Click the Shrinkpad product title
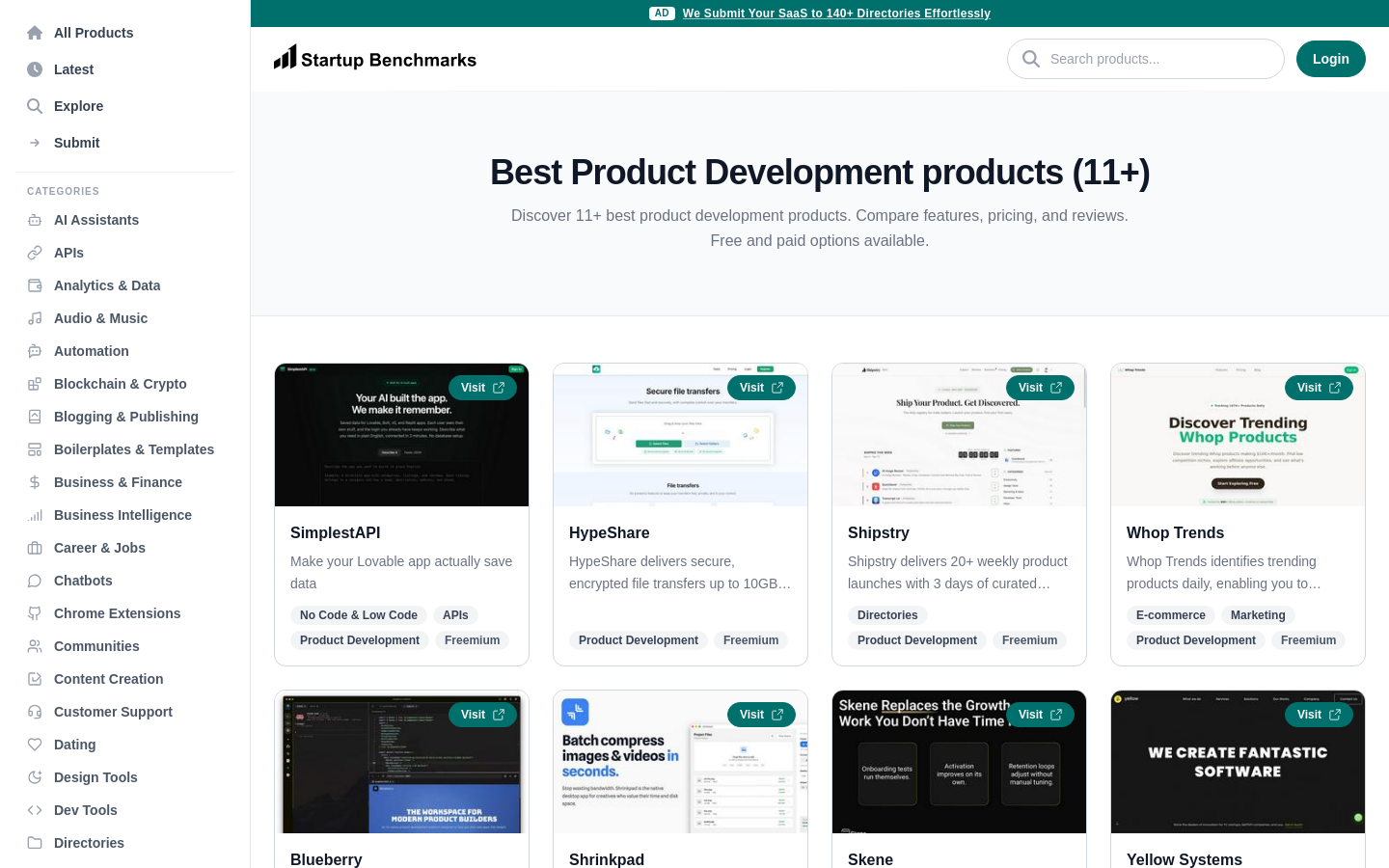The image size is (1389, 868). click(607, 859)
